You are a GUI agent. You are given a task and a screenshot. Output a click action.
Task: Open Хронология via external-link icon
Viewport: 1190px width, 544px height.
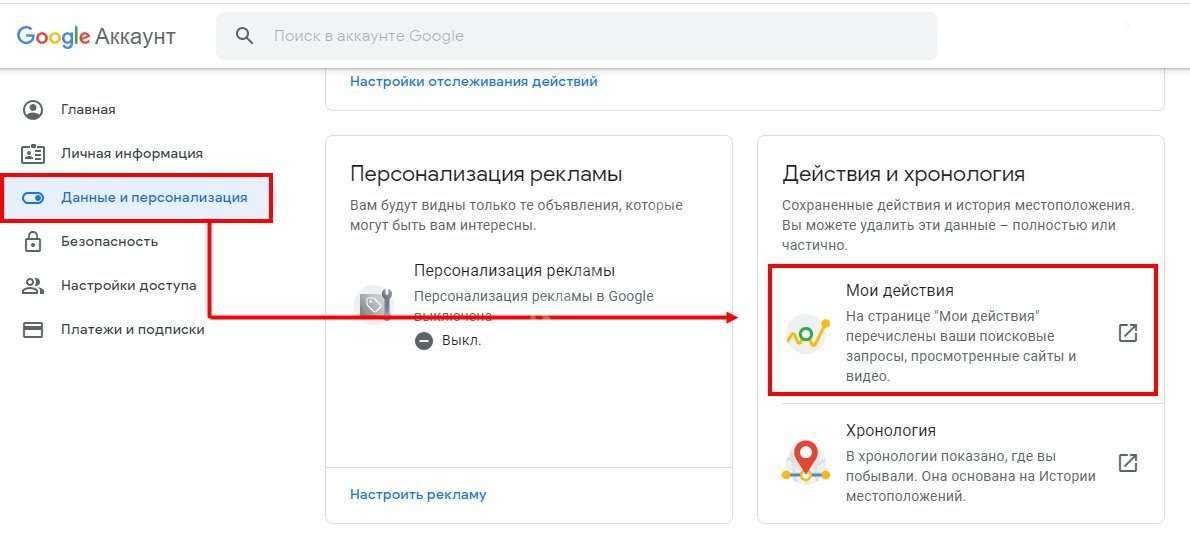pos(1127,463)
